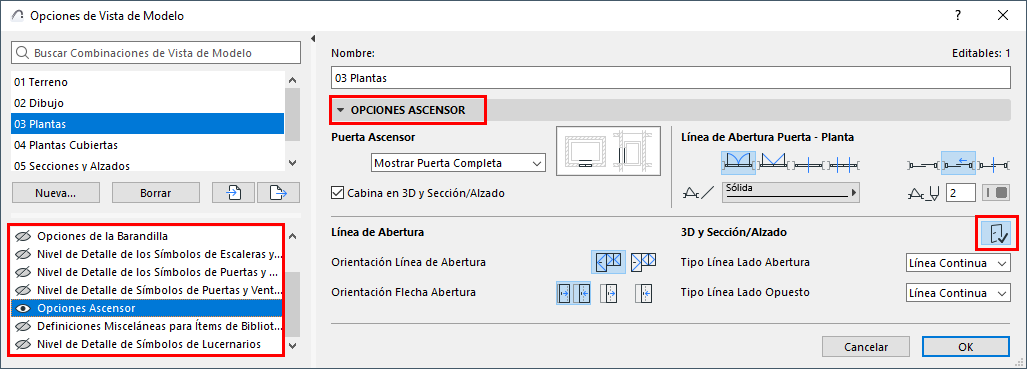Viewport: 1027px width, 369px height.
Task: Select second Orientación Línea de Abertura icon
Action: 643,262
